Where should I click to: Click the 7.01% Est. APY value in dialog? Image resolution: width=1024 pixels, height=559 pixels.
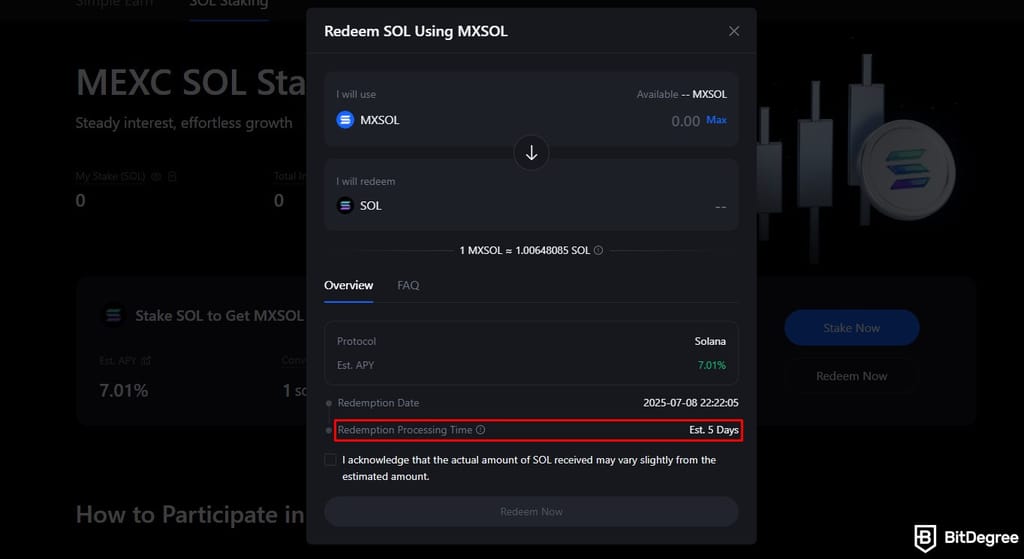pos(712,366)
